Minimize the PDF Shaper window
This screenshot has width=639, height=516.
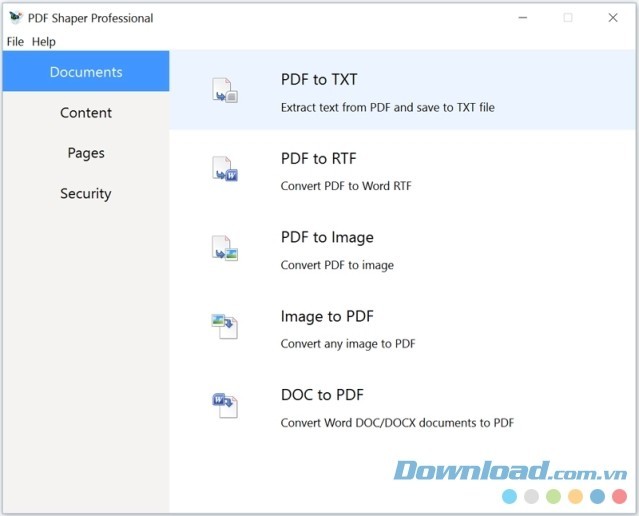(523, 18)
